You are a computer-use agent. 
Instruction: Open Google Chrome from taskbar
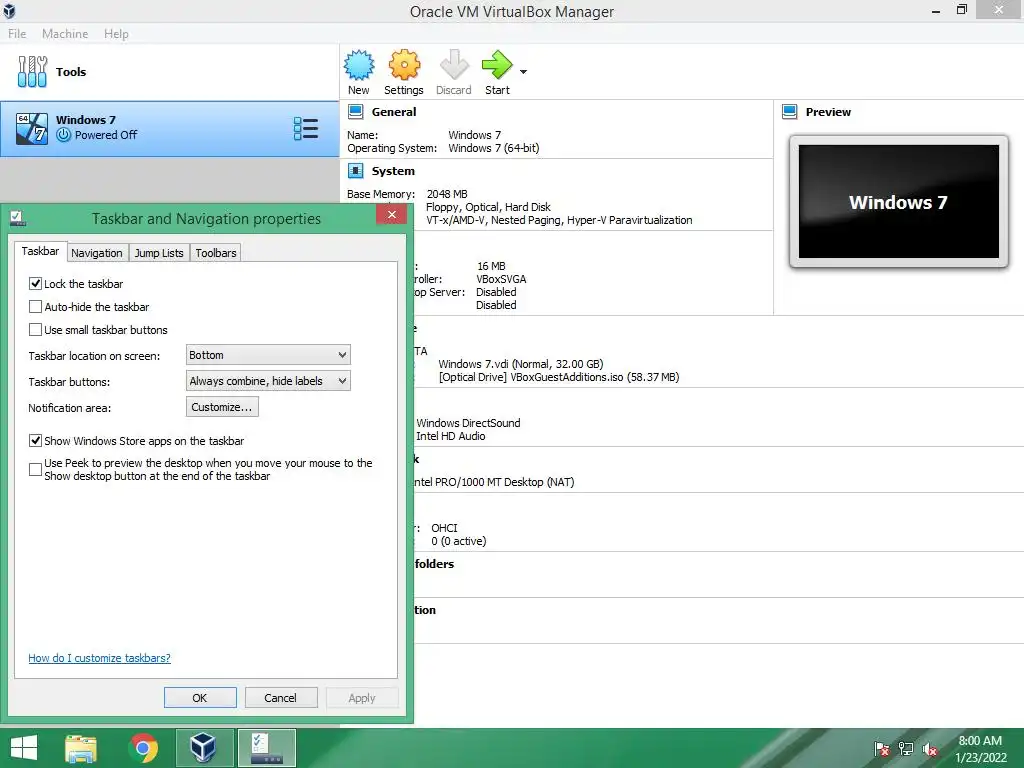pyautogui.click(x=144, y=748)
